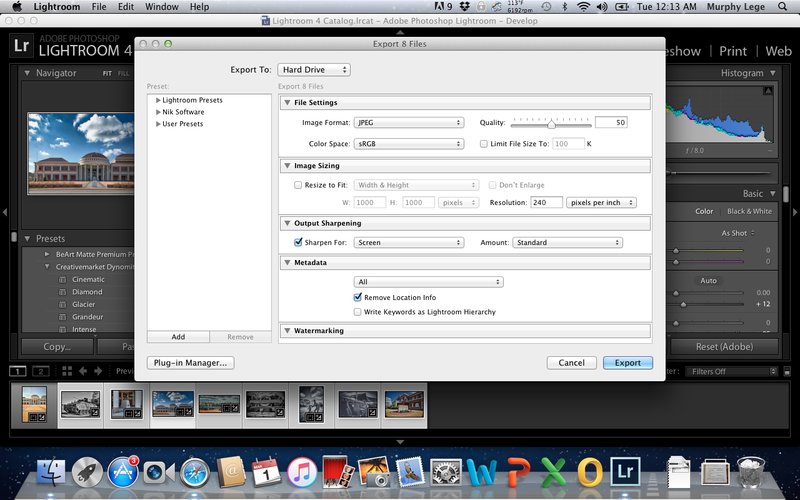This screenshot has height=500, width=800.
Task: Switch to the Print module
Action: [x=733, y=51]
